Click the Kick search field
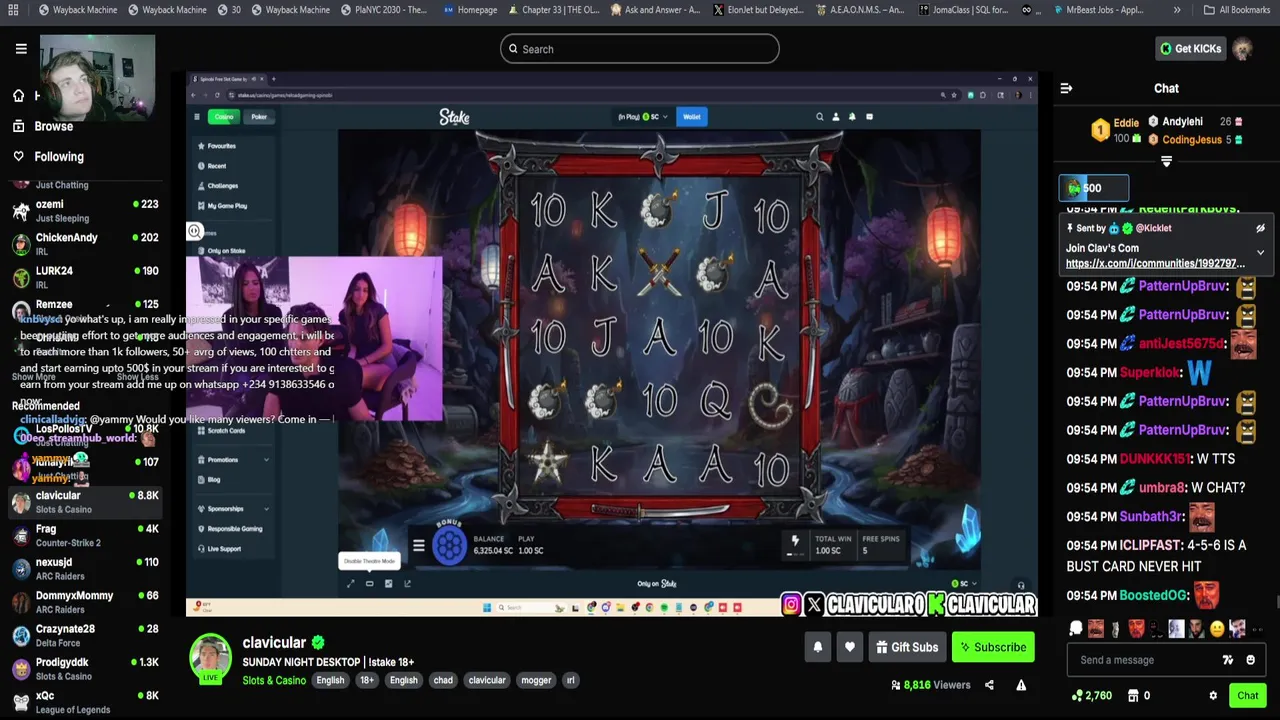1280x720 pixels. coord(640,49)
